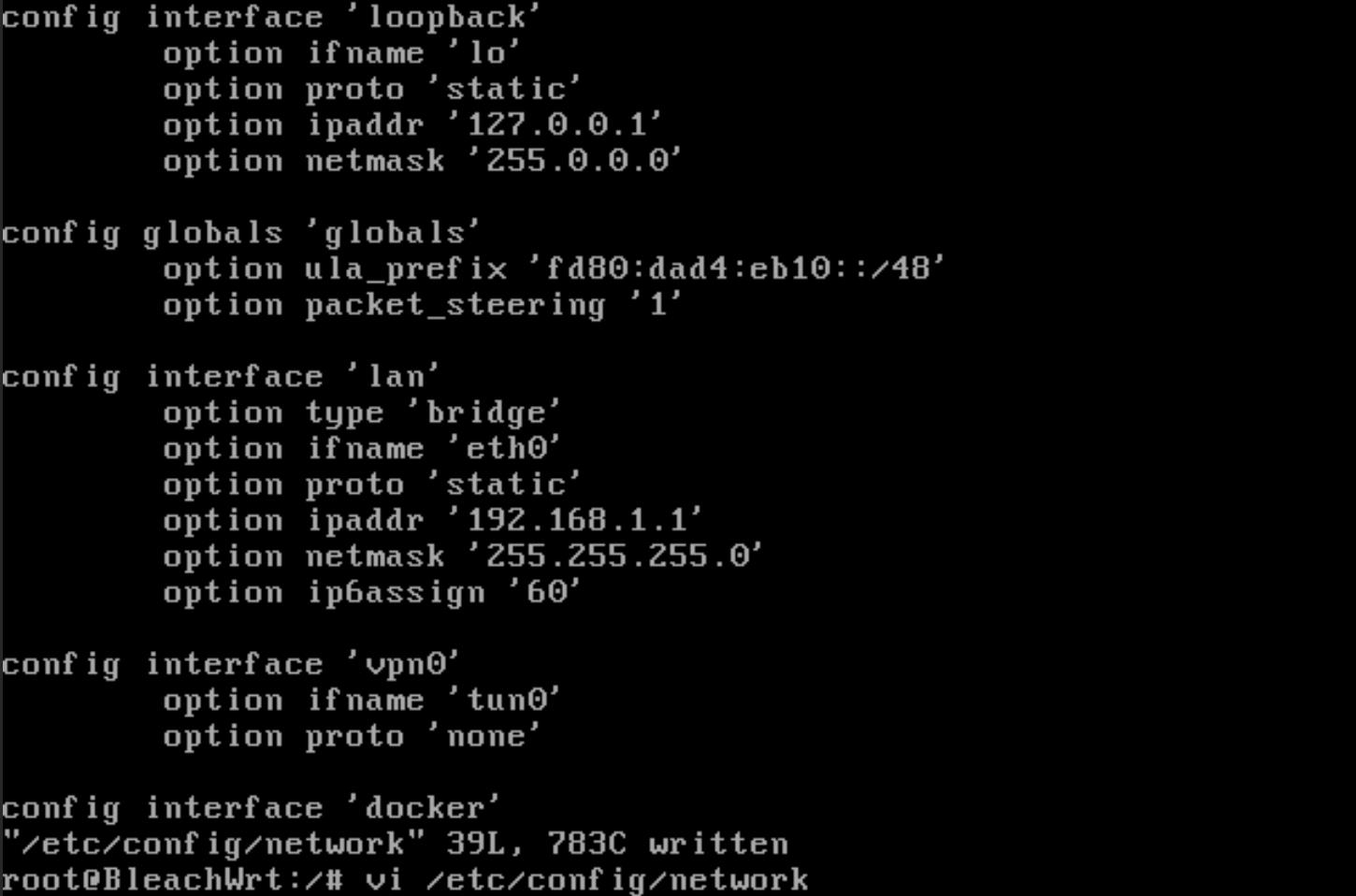The width and height of the screenshot is (1356, 896).
Task: Click the packet_steering option line
Action: [422, 305]
